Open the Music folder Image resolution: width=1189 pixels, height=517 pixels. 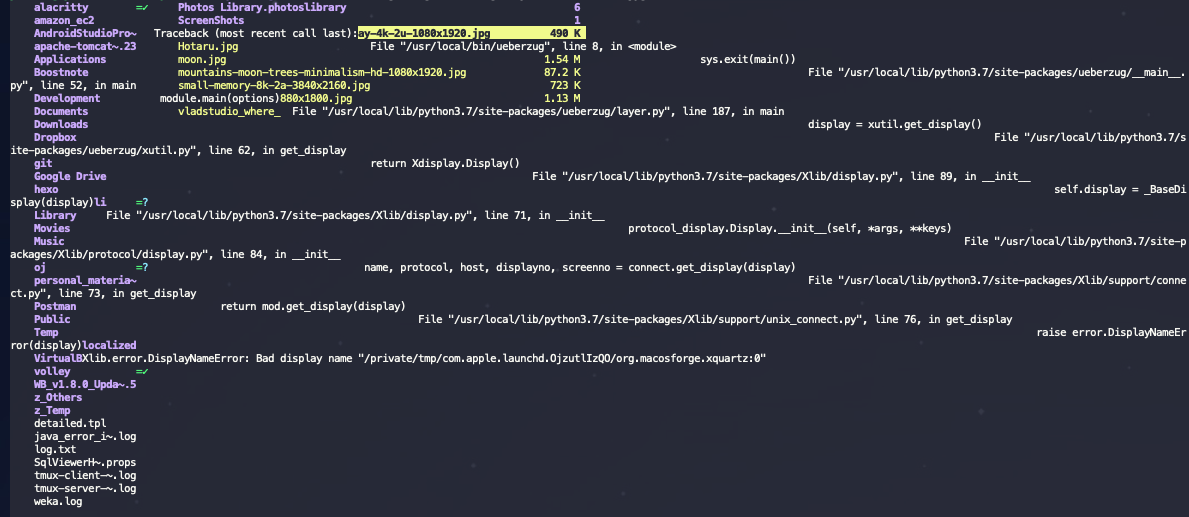pos(49,241)
